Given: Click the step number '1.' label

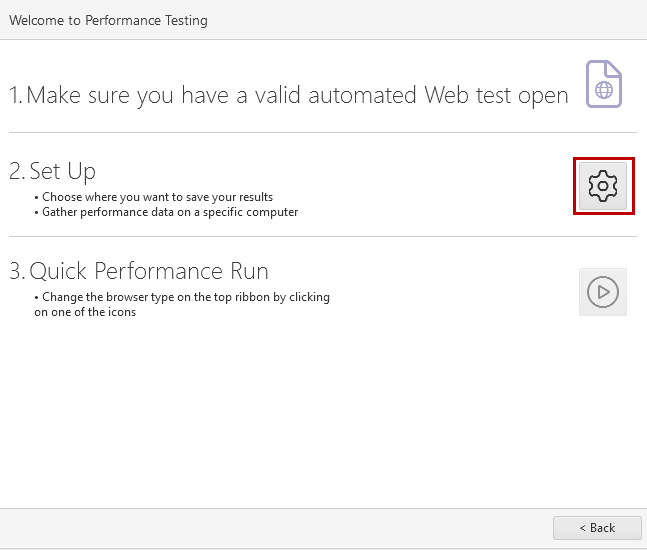Looking at the screenshot, I should [16, 95].
